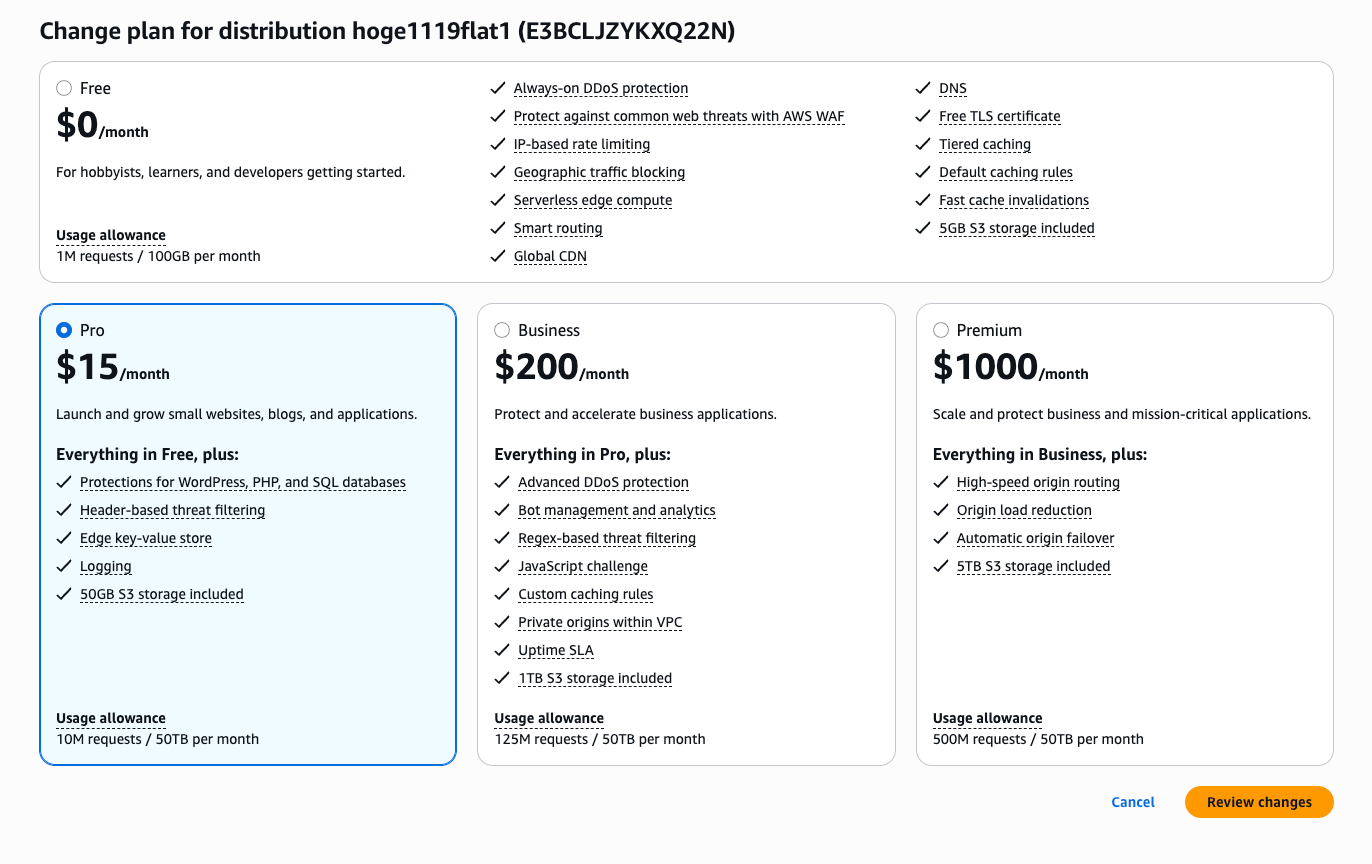Click the High-speed origin routing term

point(1038,483)
